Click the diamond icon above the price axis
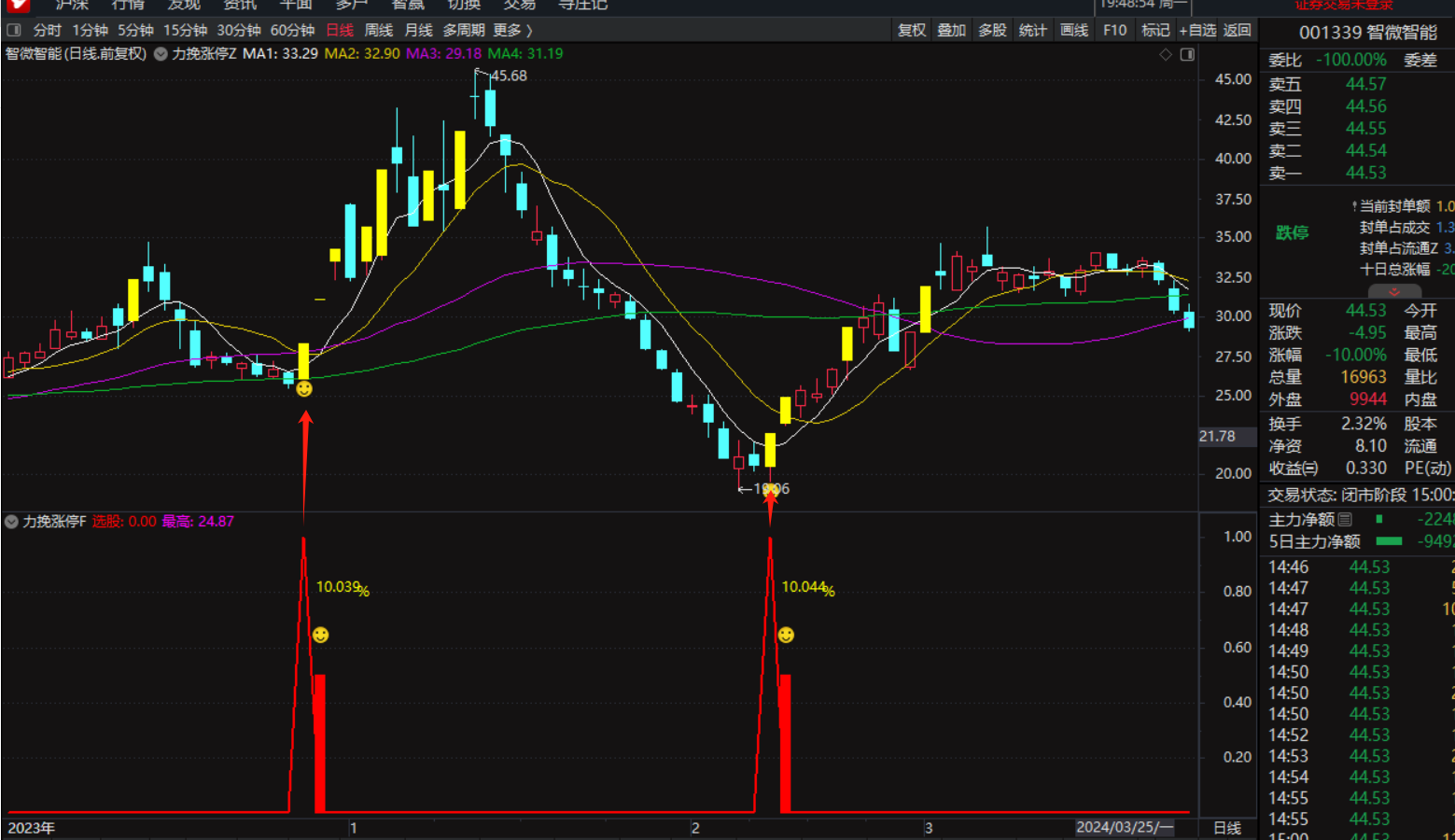The width and height of the screenshot is (1455, 840). 1165,55
